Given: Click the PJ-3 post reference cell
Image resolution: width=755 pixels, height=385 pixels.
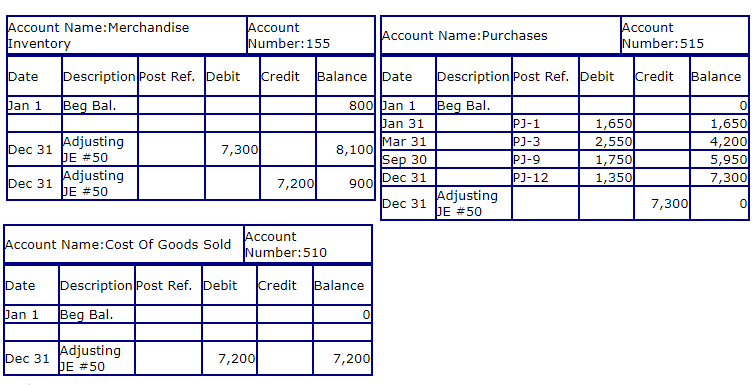Looking at the screenshot, I should pyautogui.click(x=545, y=141).
